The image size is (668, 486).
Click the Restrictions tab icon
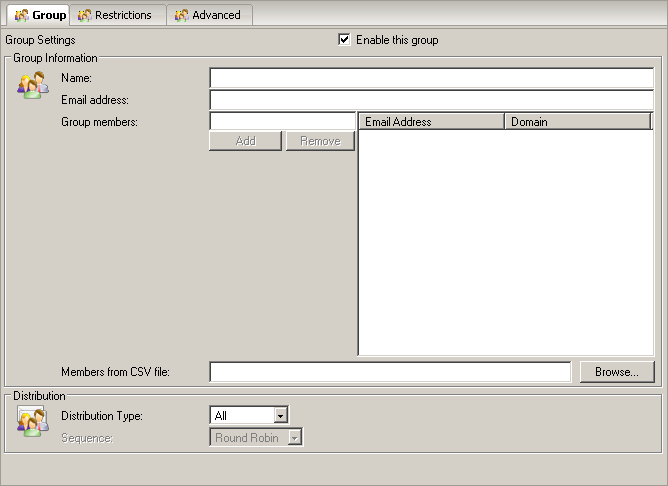coord(84,15)
